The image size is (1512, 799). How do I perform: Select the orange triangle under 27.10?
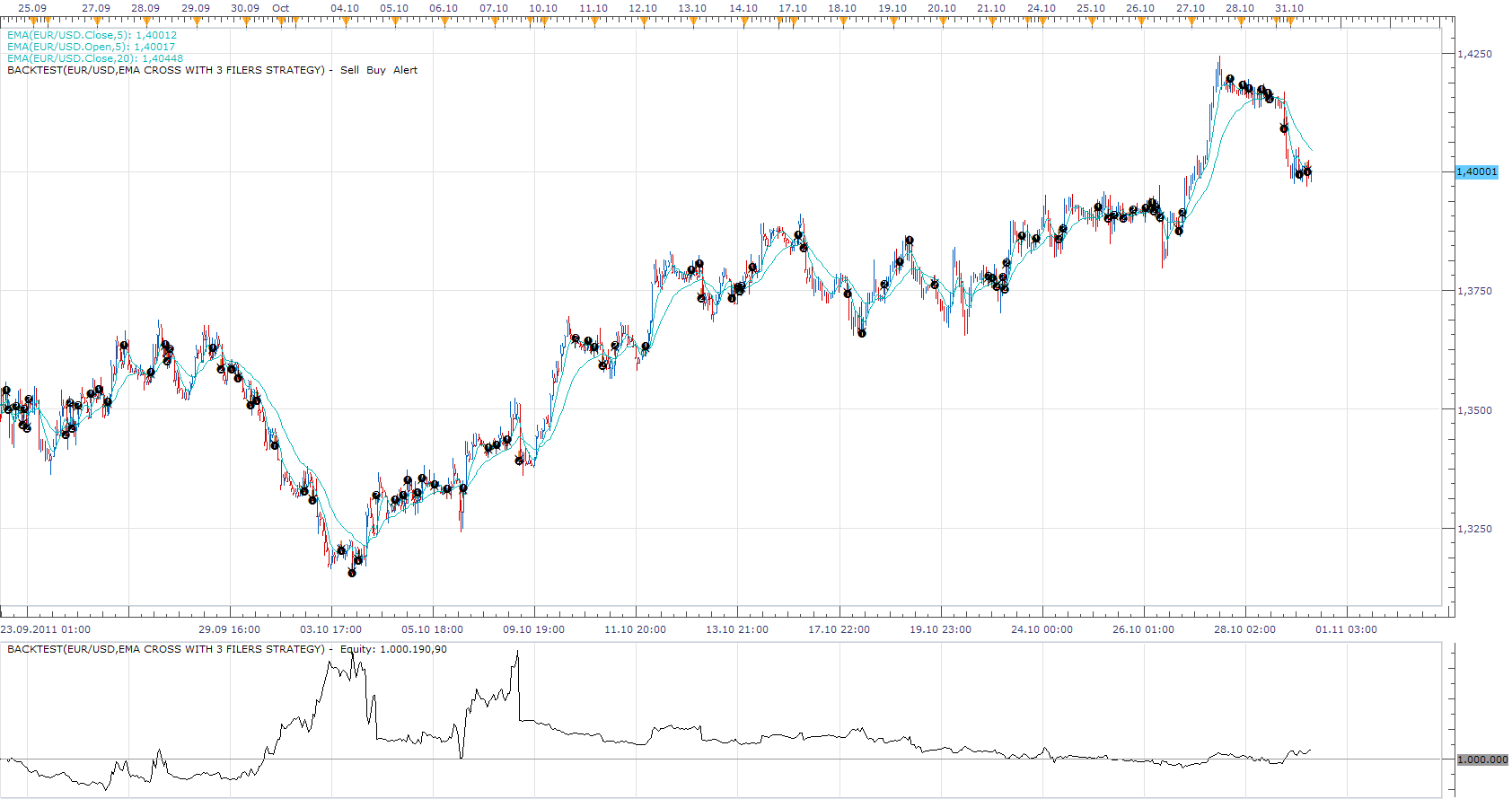(1191, 21)
